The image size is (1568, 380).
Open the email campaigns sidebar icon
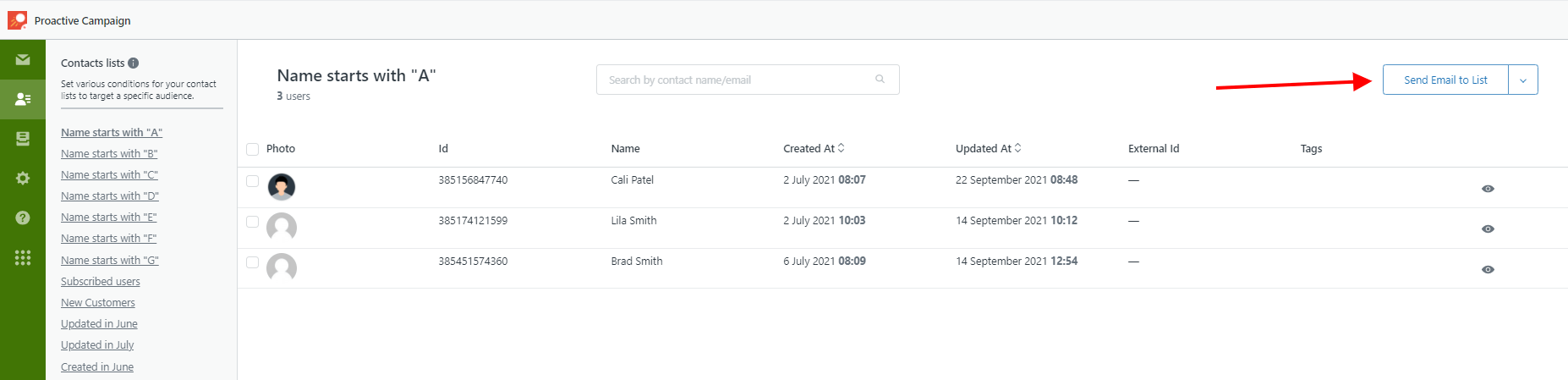coord(23,59)
